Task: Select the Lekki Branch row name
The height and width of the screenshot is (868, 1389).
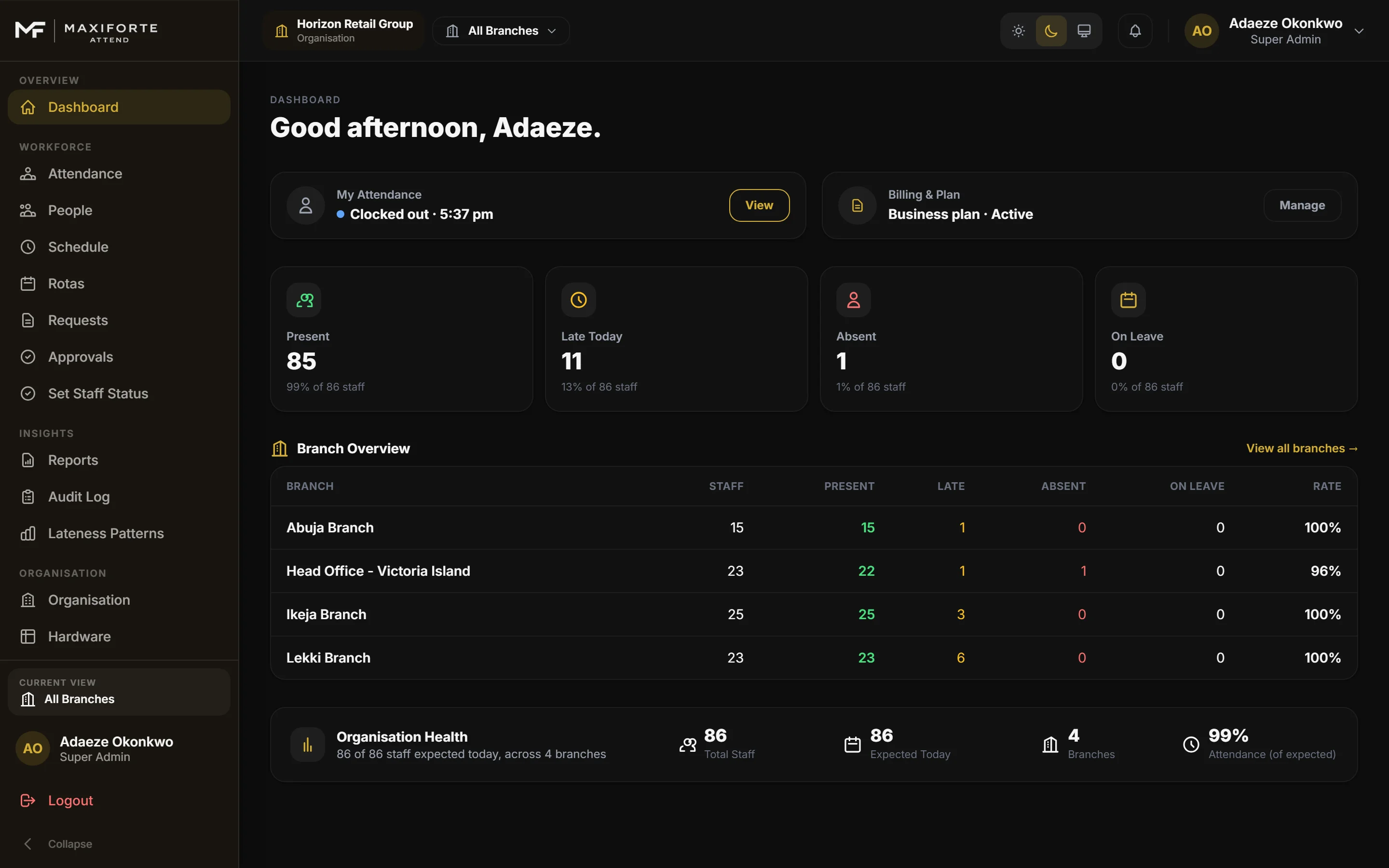Action: (328, 657)
